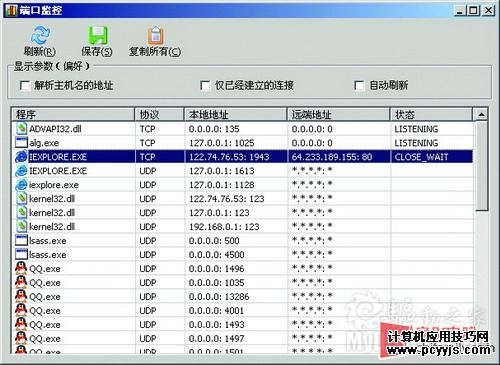Sort by 程序 column header
500x365 pixels.
pos(73,114)
